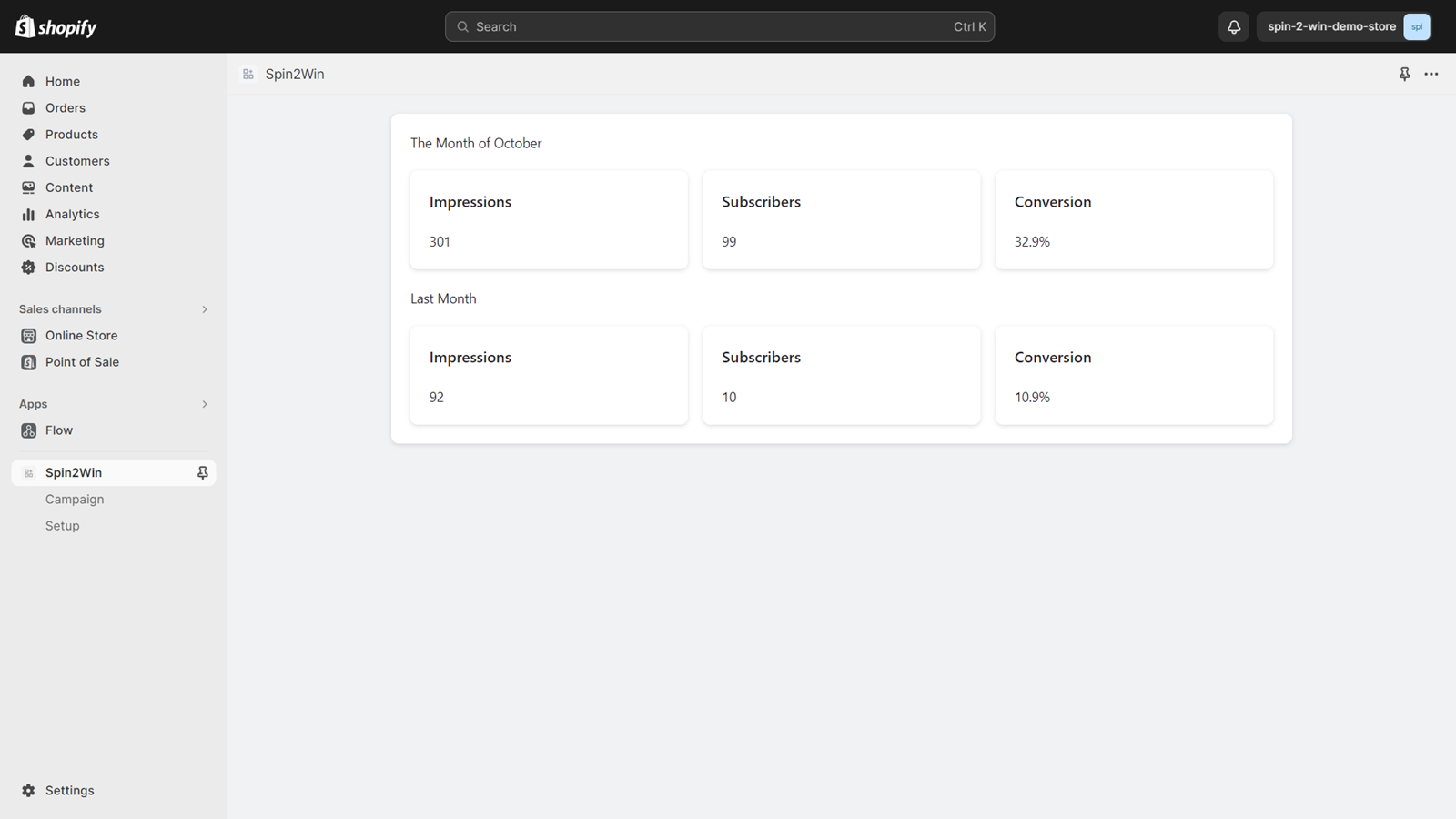The width and height of the screenshot is (1456, 819).
Task: Click the Sales channels label
Action: point(60,309)
